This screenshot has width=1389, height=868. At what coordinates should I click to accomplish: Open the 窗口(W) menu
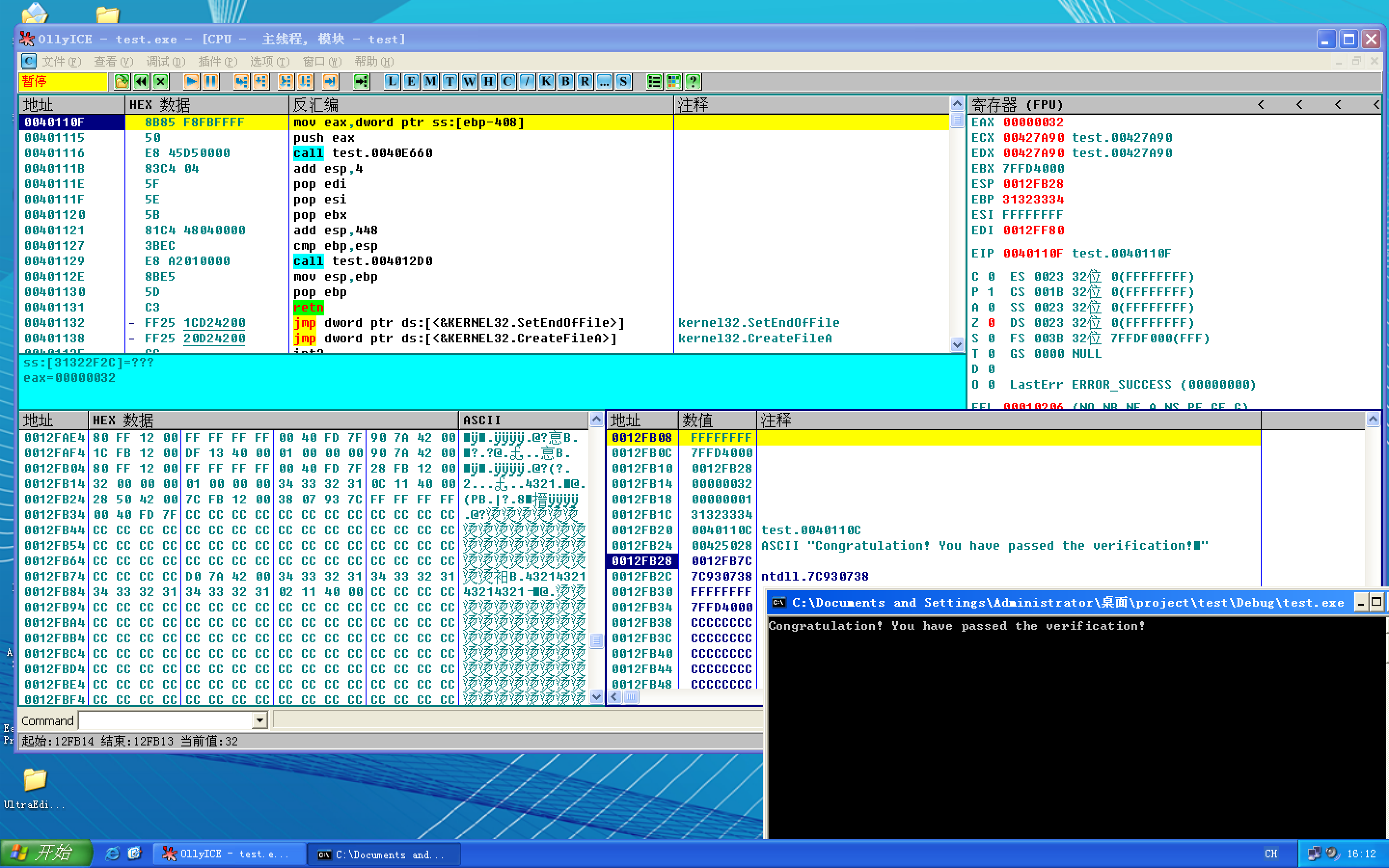(x=322, y=61)
